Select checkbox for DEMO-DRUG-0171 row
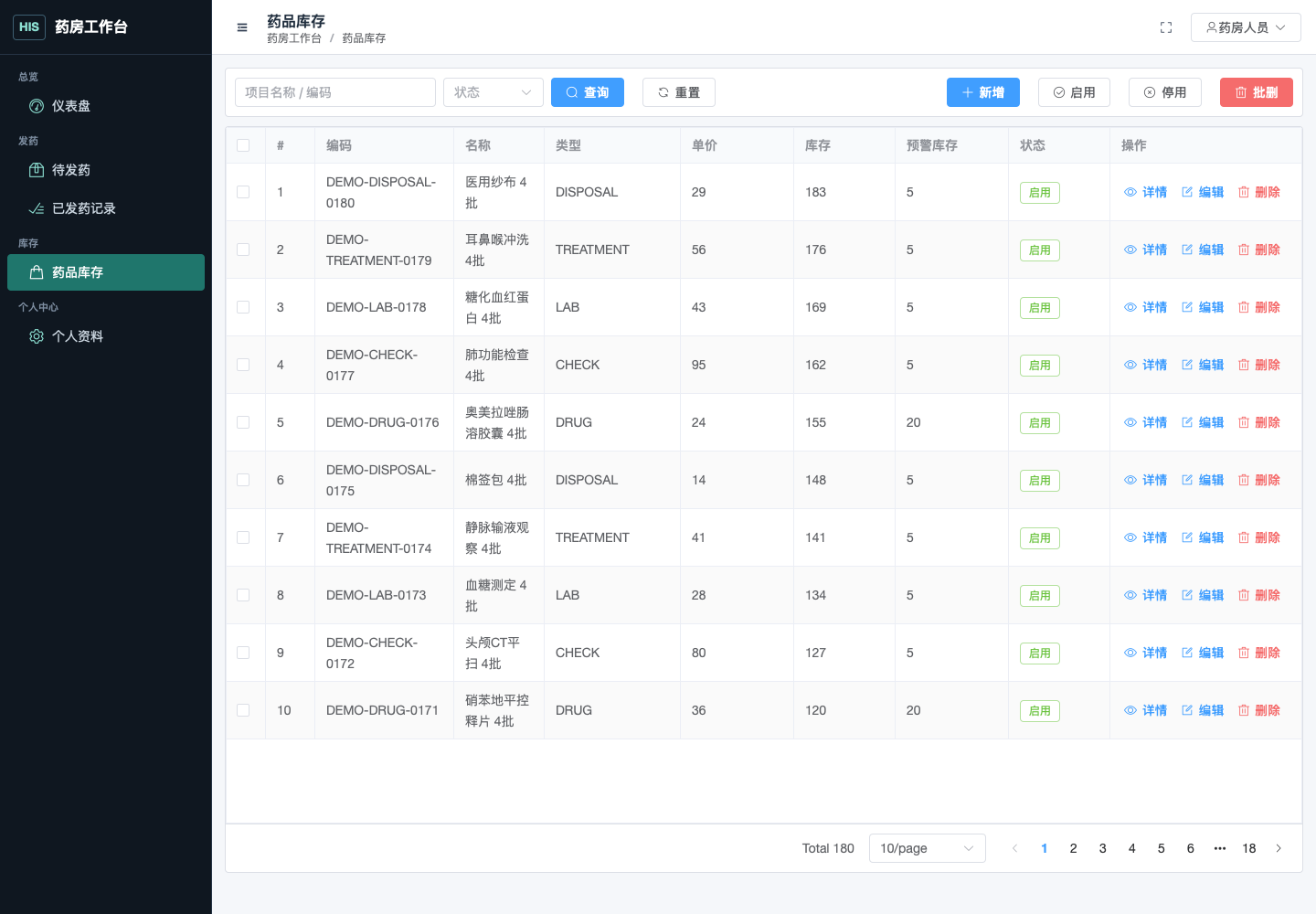 [243, 710]
